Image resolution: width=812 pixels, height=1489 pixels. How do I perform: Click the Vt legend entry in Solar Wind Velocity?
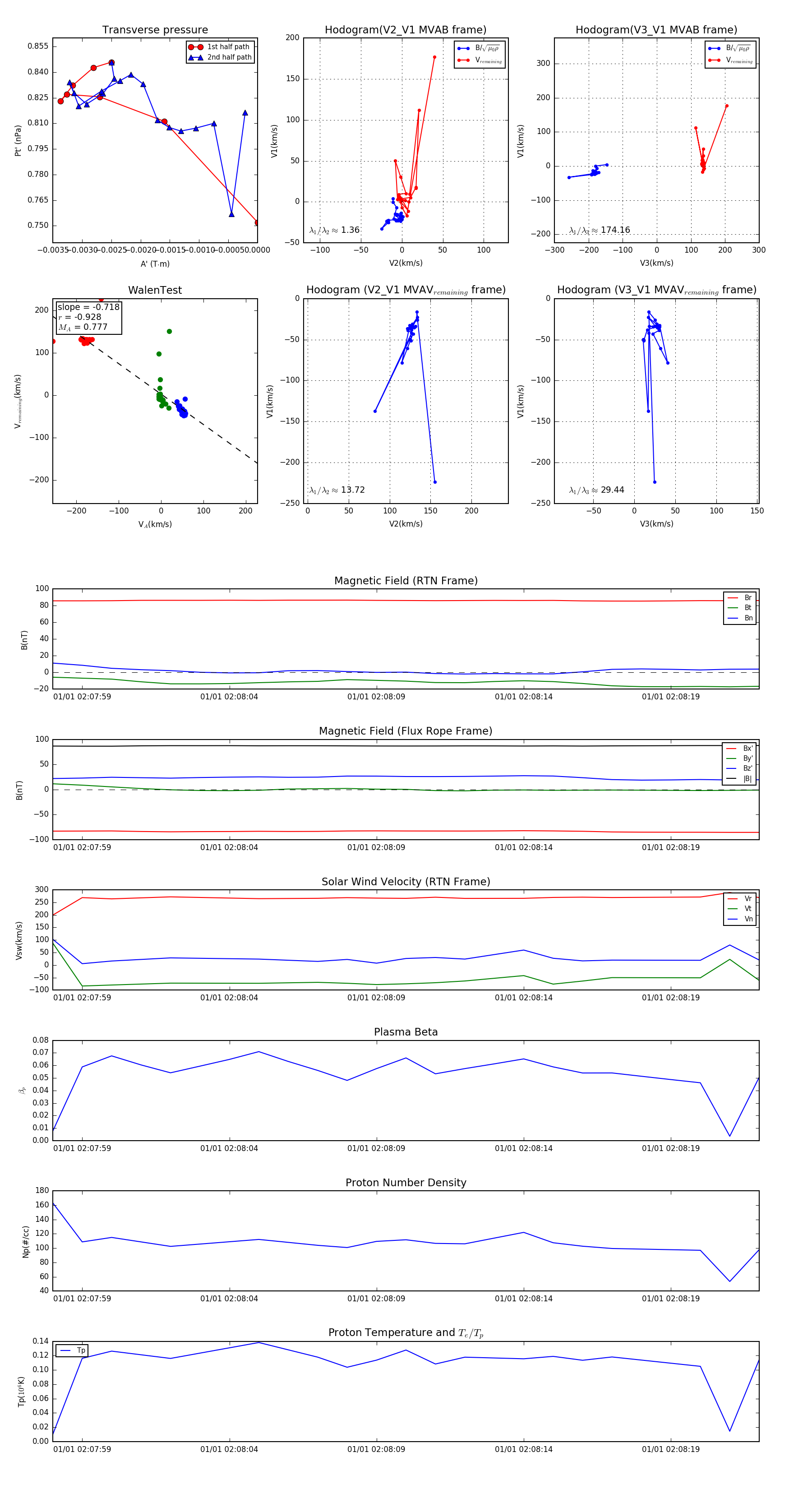point(740,909)
